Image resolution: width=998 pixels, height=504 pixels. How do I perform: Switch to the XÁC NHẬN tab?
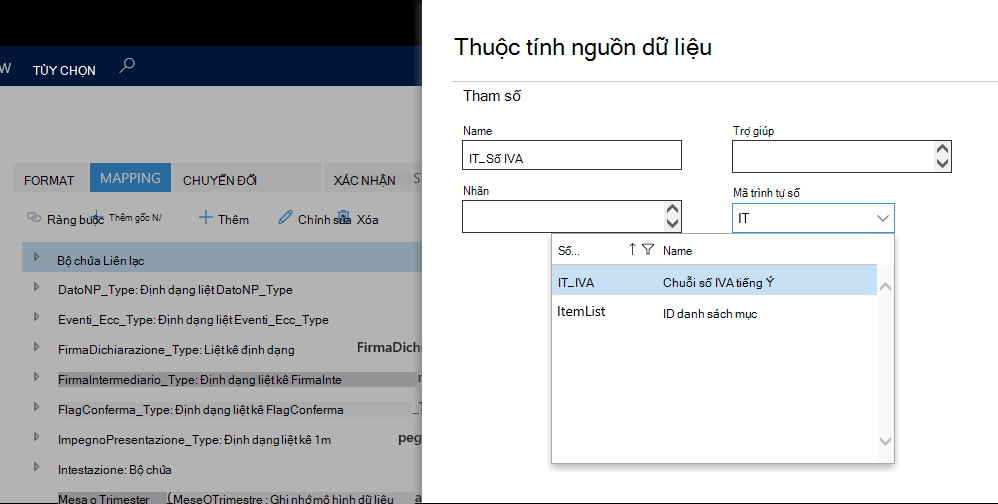(365, 181)
